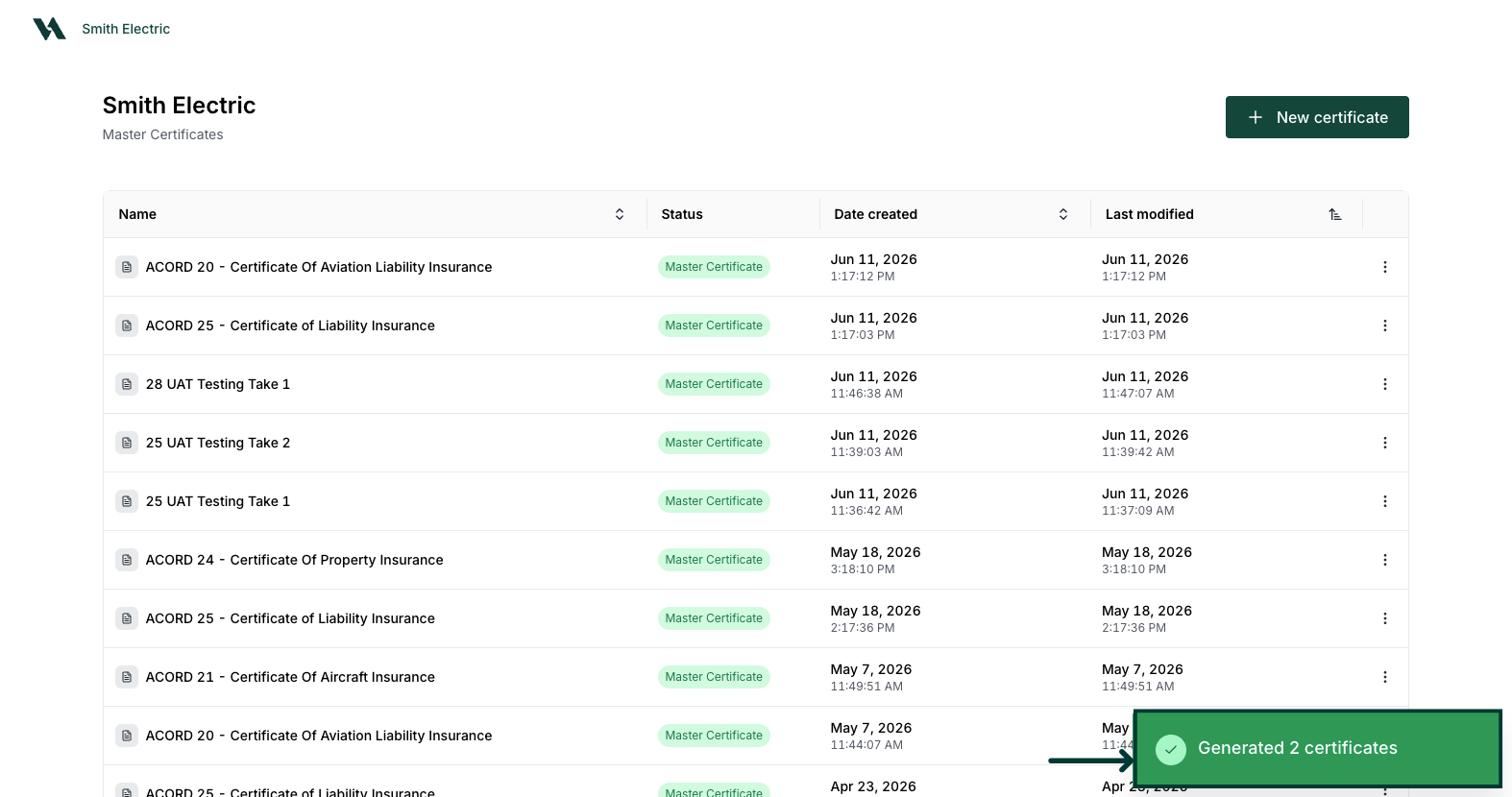Click the Master Certificate badge for 25 UAT Testing Take 1
This screenshot has width=1512, height=797.
click(714, 501)
